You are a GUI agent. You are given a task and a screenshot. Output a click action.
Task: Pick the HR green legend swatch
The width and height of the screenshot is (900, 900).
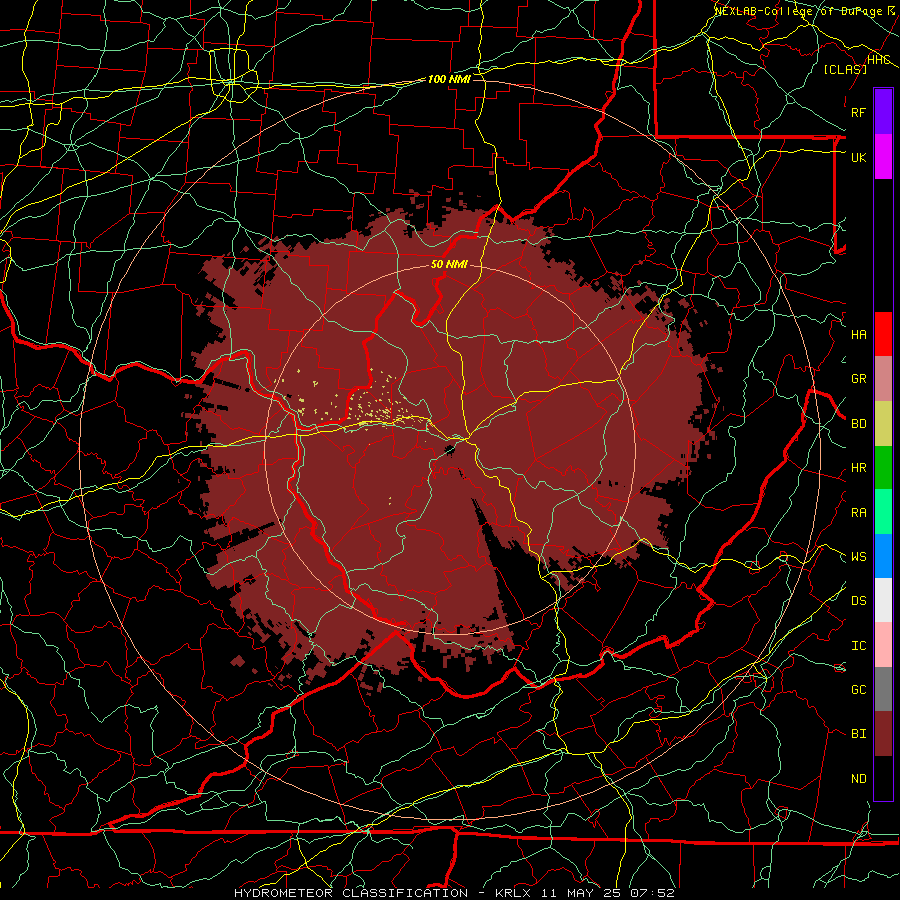click(883, 468)
